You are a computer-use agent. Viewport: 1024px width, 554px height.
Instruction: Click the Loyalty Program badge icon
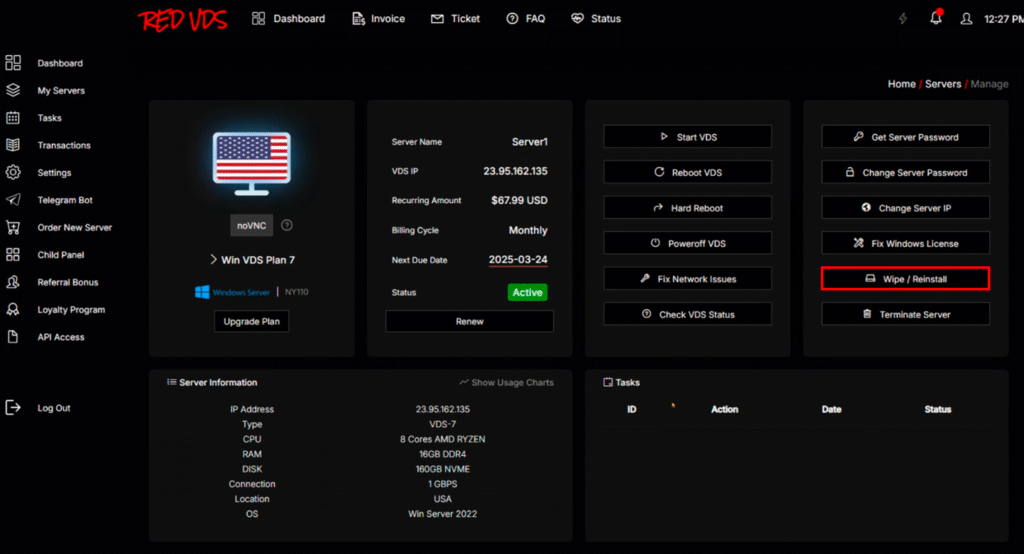[x=13, y=310]
